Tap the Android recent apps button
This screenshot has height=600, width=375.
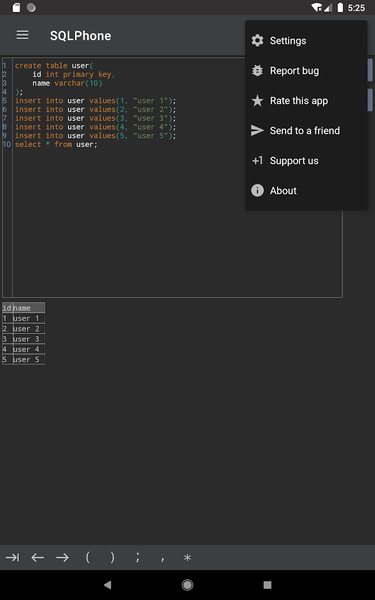(x=267, y=585)
